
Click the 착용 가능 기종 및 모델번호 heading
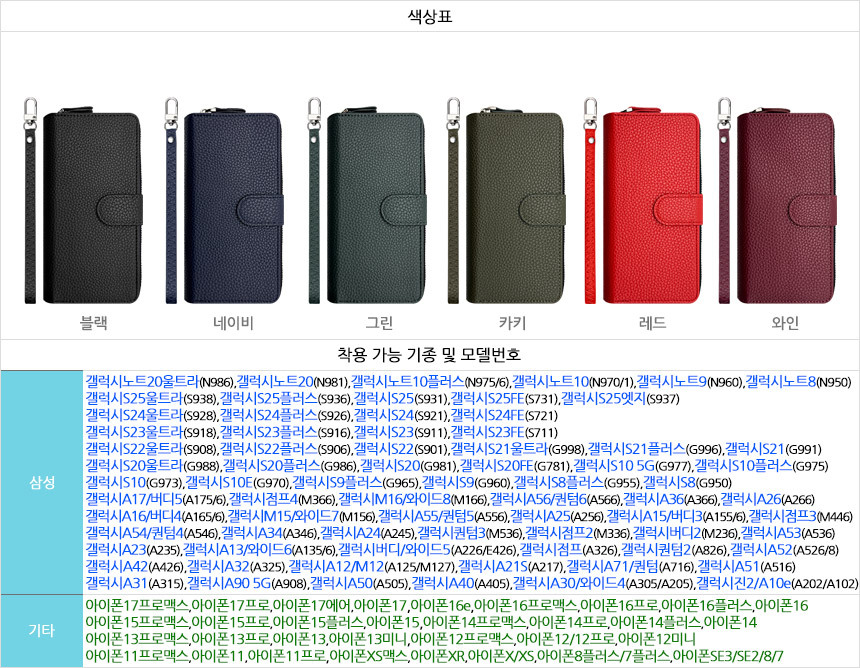[429, 355]
